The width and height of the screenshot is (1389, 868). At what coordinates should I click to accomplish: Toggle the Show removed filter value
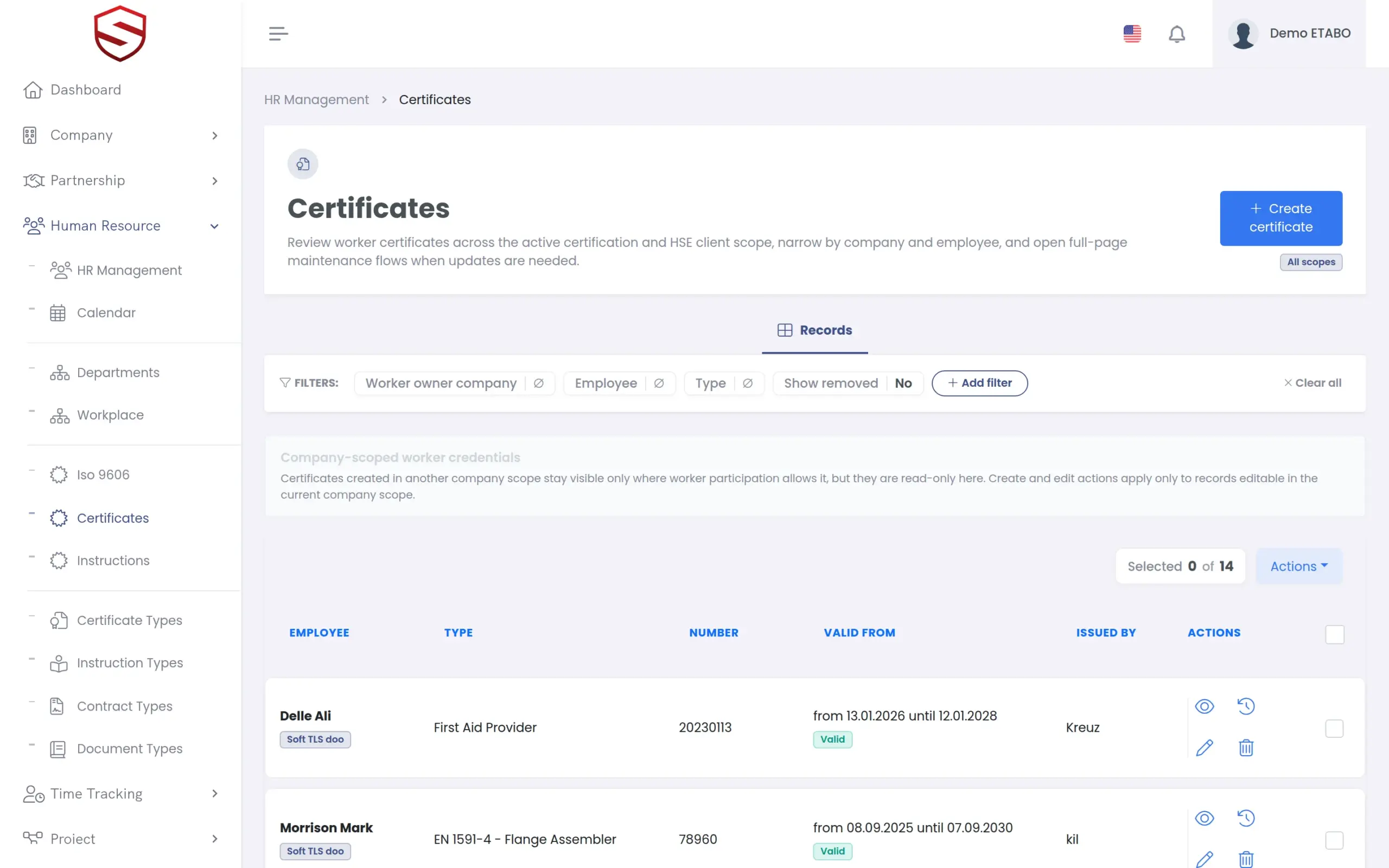(903, 383)
